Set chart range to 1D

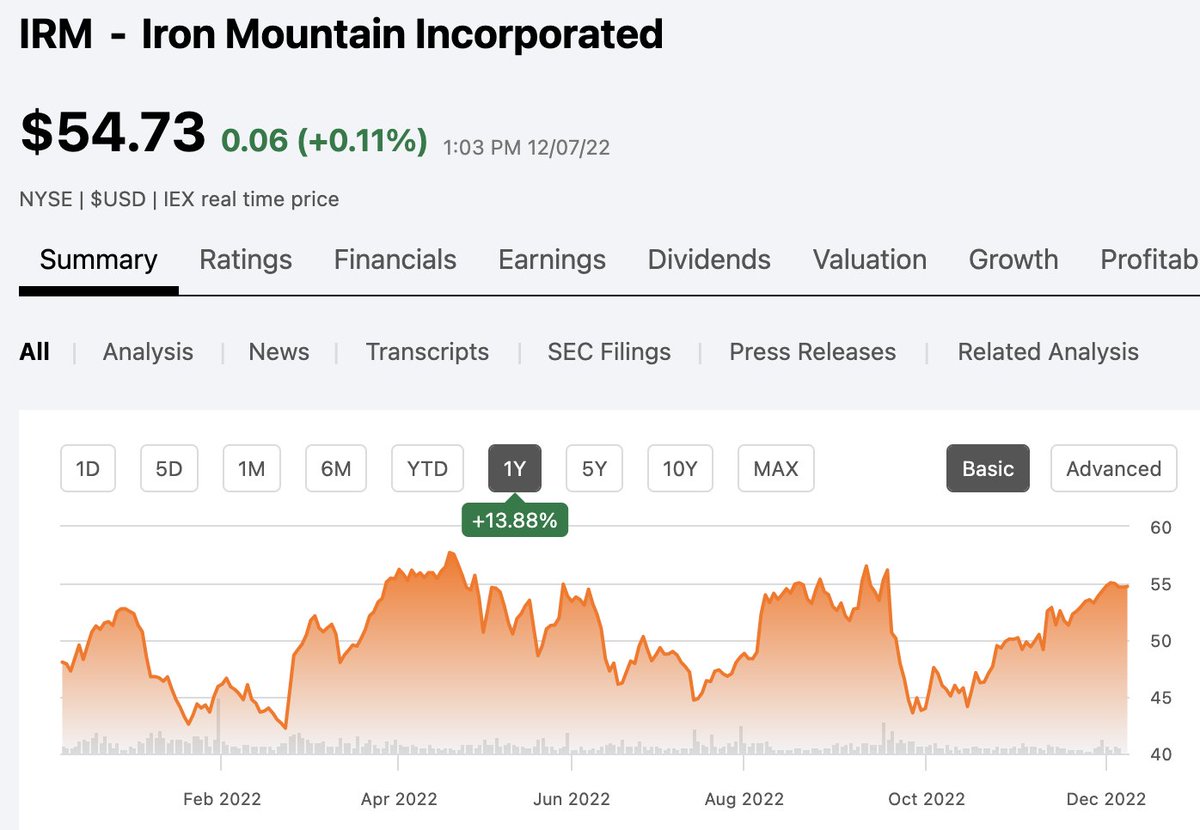click(x=88, y=469)
